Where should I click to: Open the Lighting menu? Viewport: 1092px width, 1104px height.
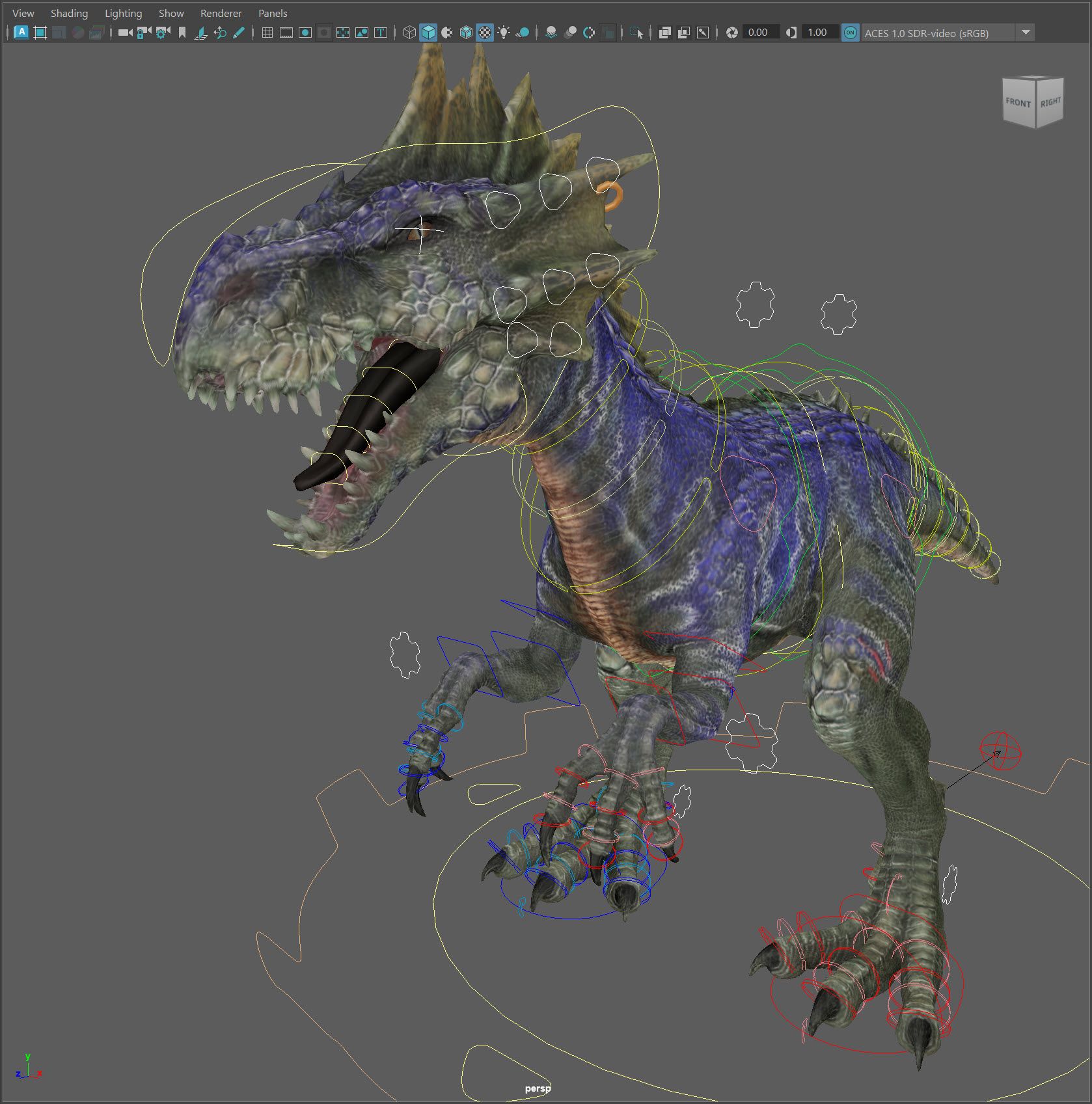(x=123, y=13)
